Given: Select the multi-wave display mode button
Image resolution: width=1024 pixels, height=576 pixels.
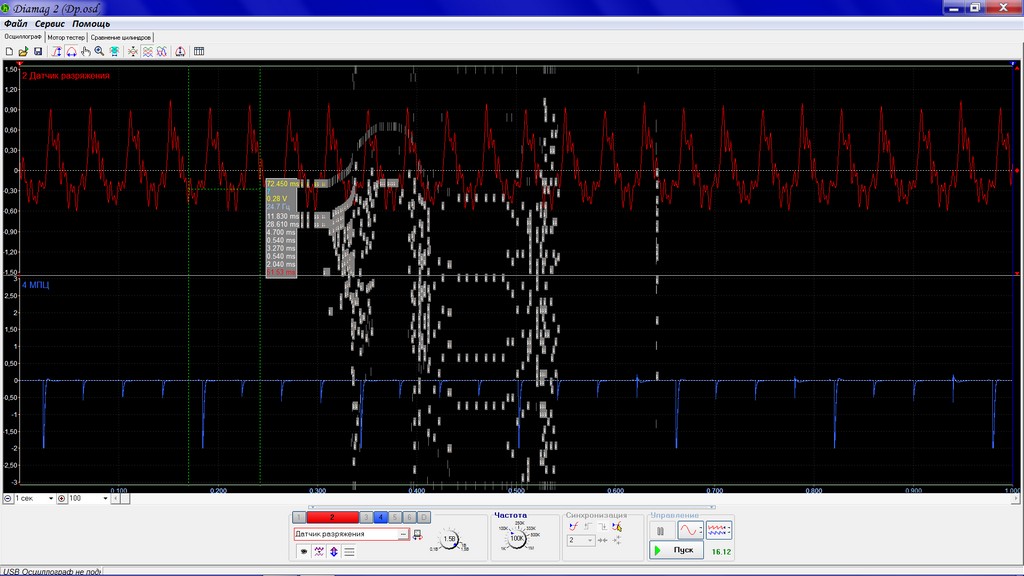Looking at the screenshot, I should click(x=719, y=531).
